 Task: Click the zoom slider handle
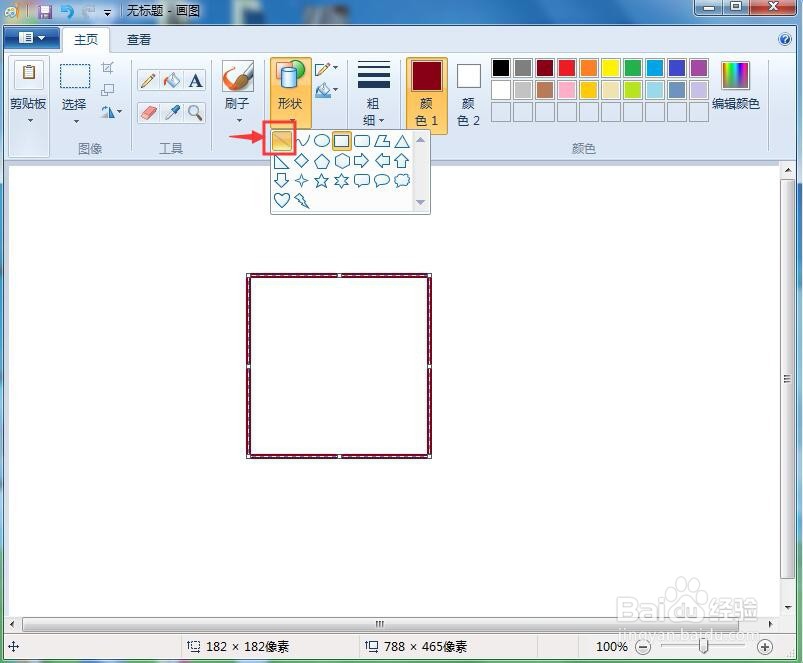[x=704, y=646]
